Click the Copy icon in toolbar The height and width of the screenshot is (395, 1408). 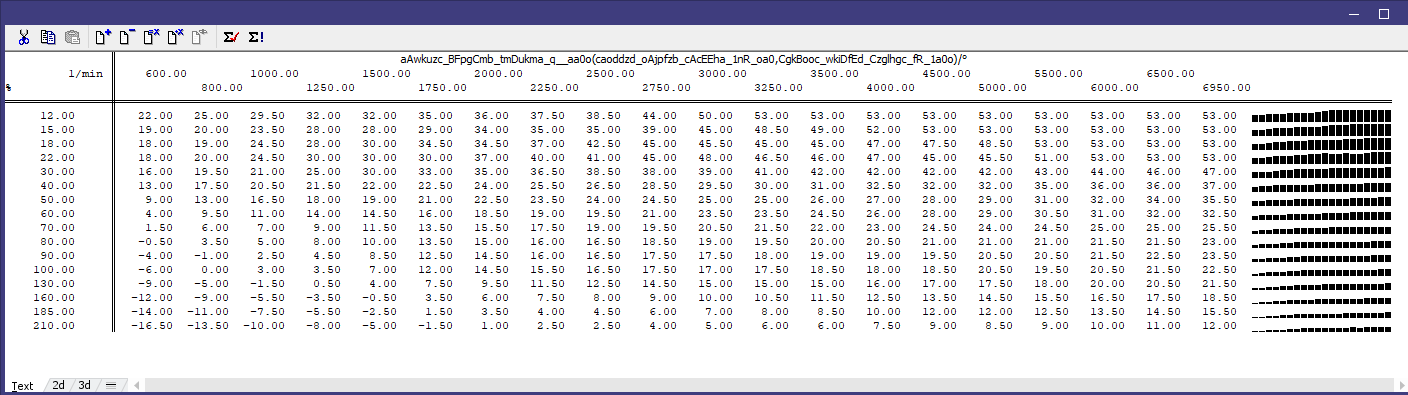48,37
